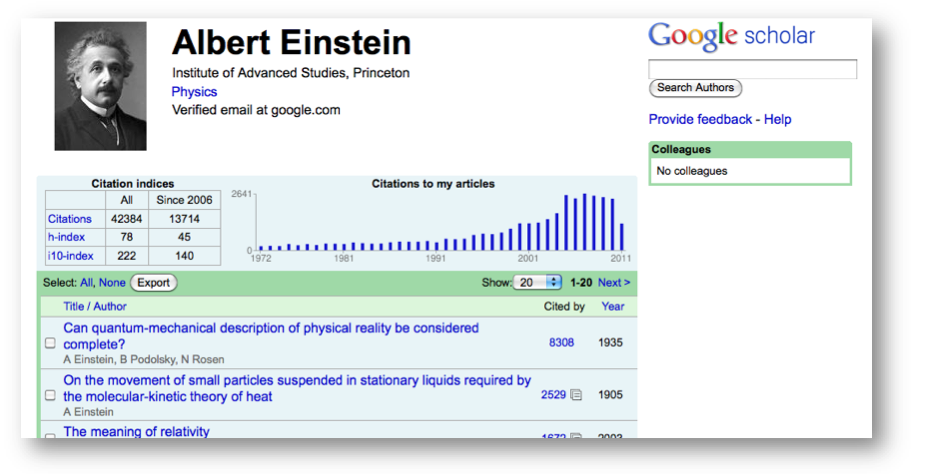Click Albert Einstein's profile photo
This screenshot has width=927, height=474.
coord(100,87)
